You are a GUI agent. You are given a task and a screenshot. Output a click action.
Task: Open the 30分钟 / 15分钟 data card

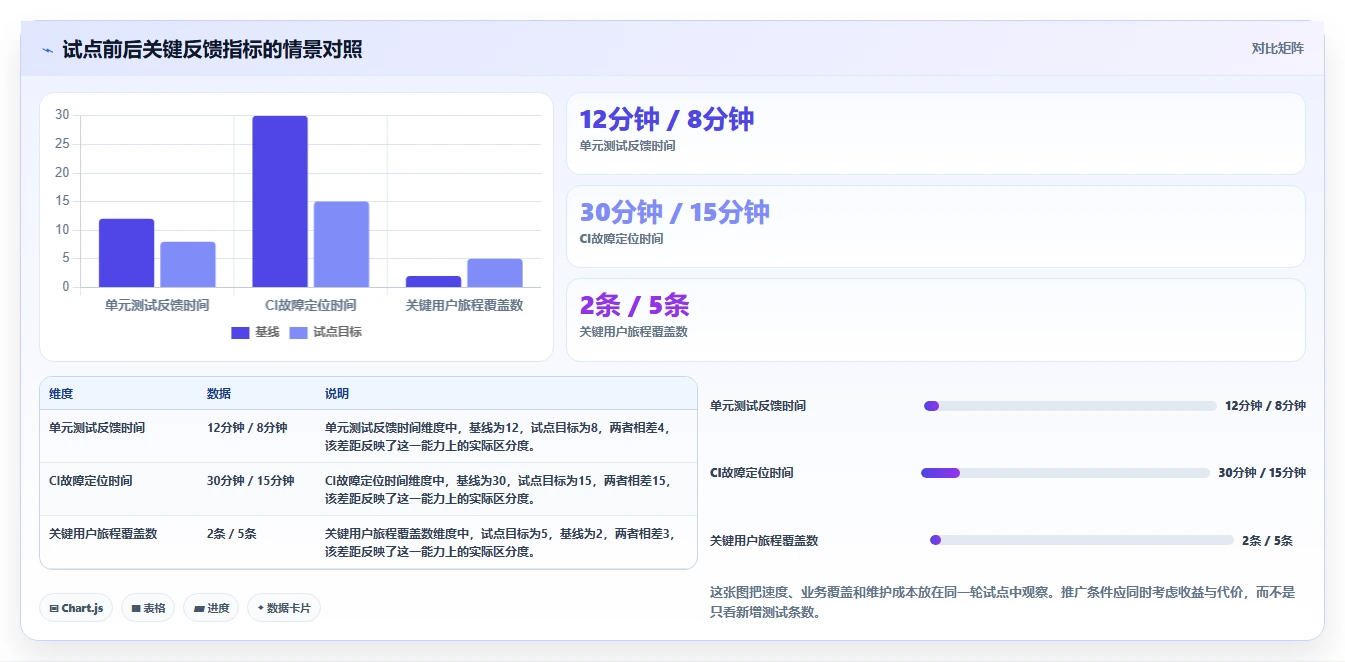pos(936,227)
